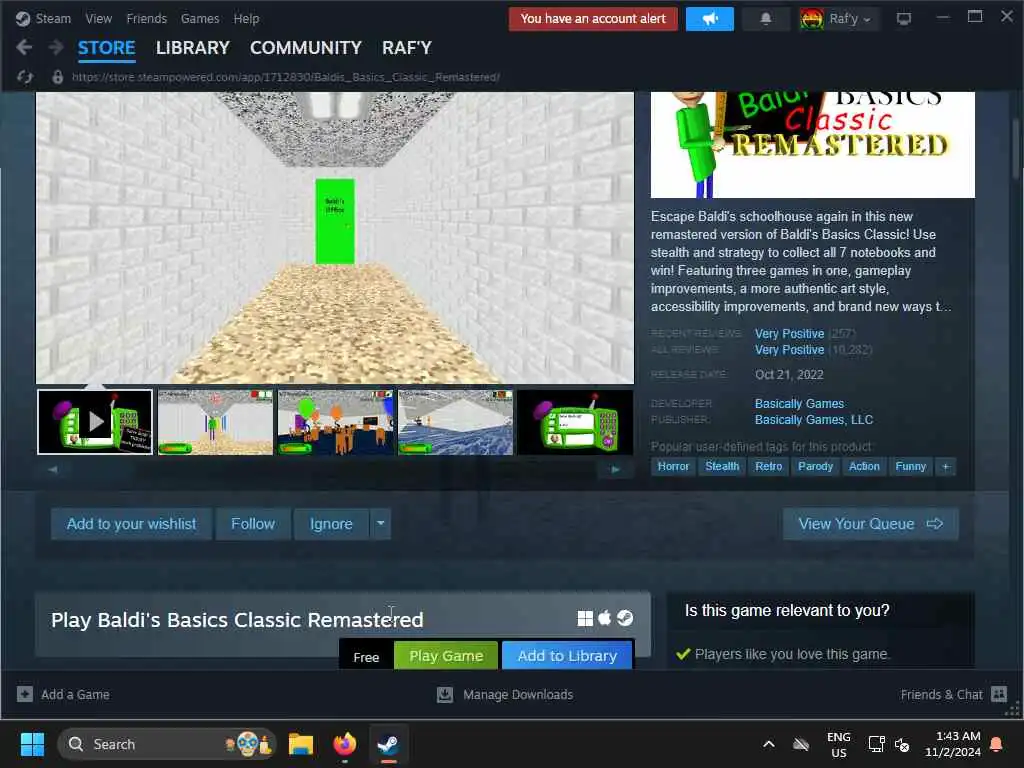This screenshot has width=1024, height=768.
Task: Follow this game
Action: click(253, 524)
